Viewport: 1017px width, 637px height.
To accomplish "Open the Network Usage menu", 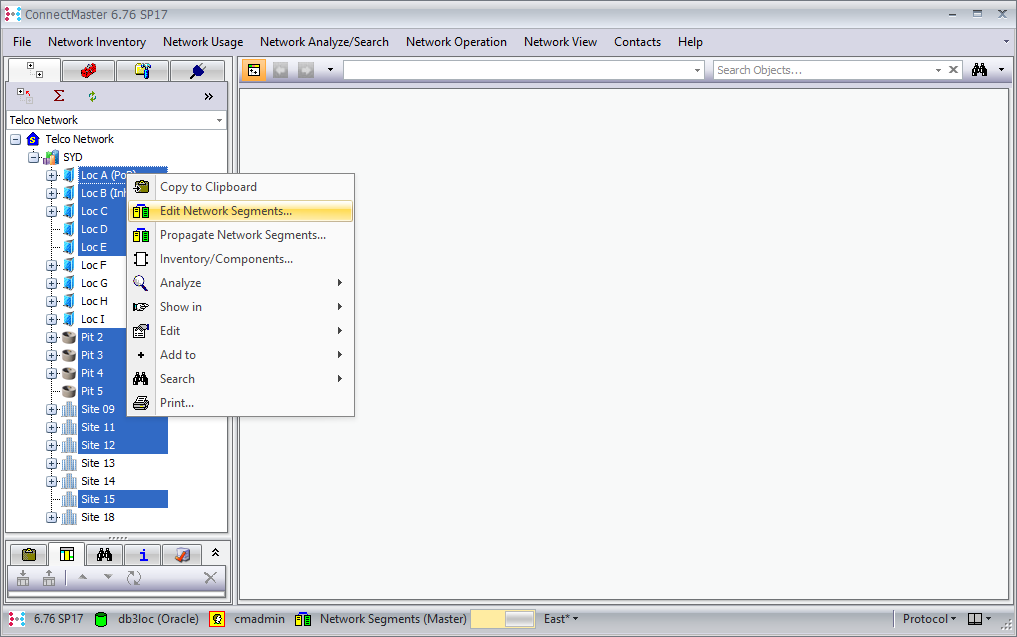I will point(203,42).
